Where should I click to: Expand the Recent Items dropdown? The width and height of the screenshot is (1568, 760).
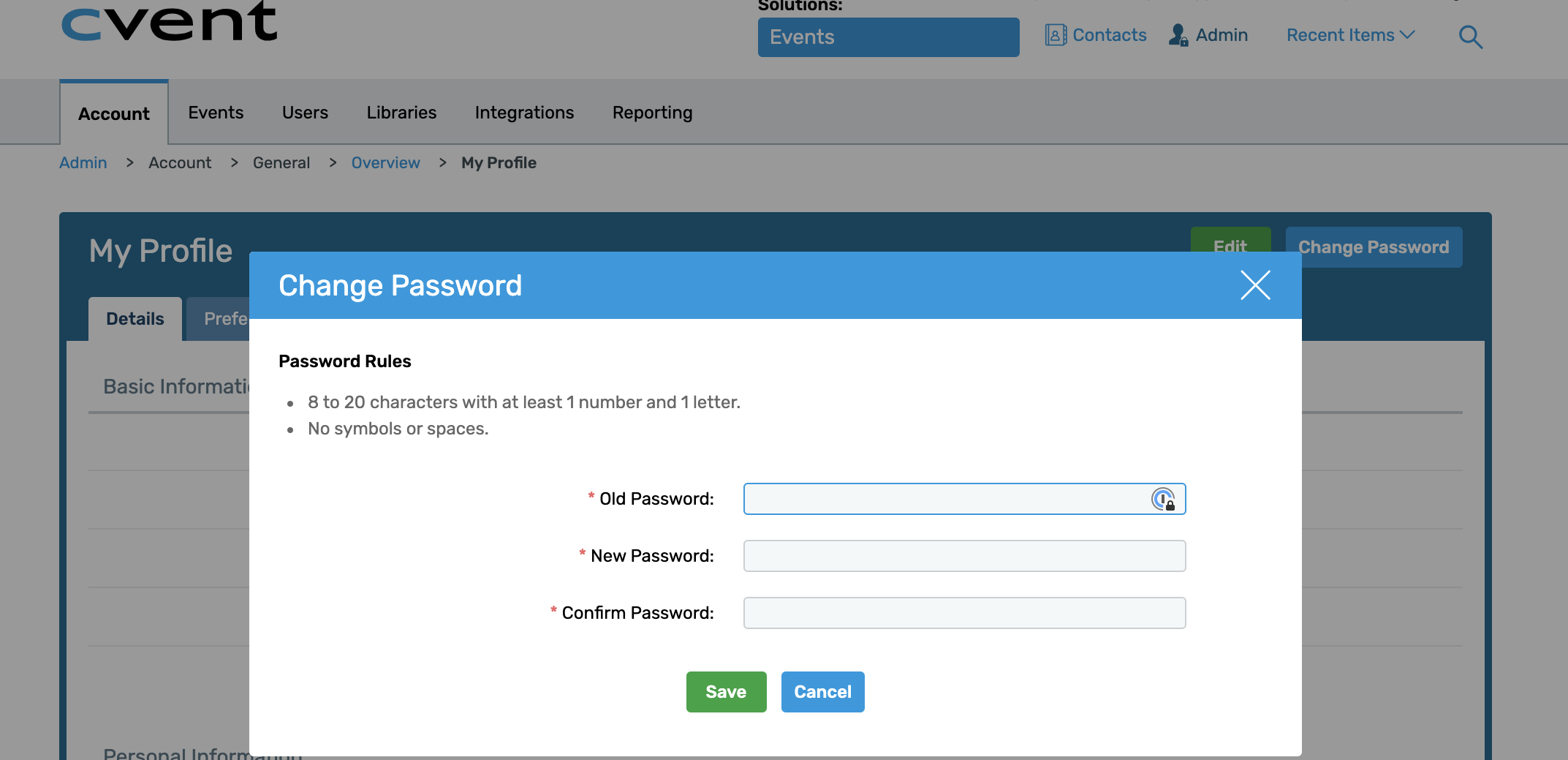pos(1350,35)
